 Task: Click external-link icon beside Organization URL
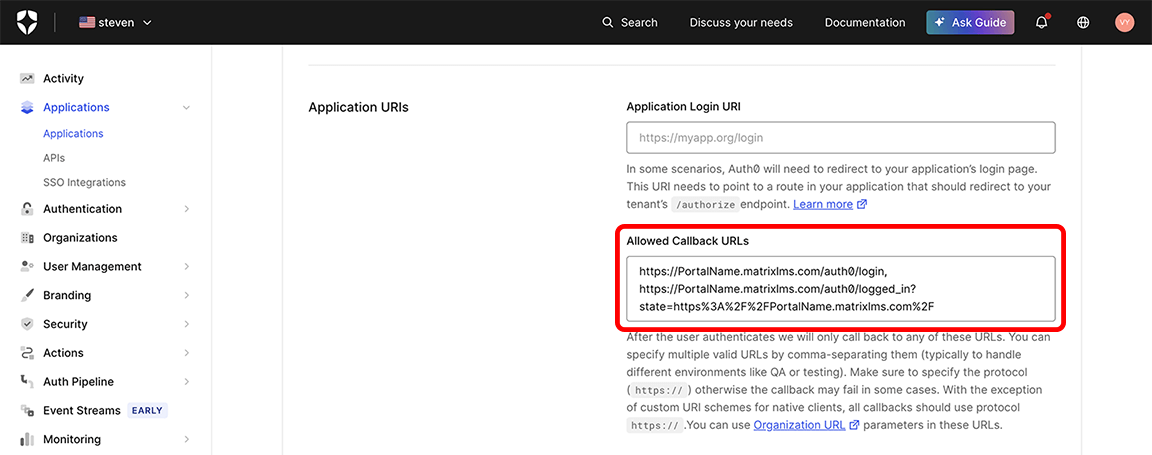tap(854, 425)
